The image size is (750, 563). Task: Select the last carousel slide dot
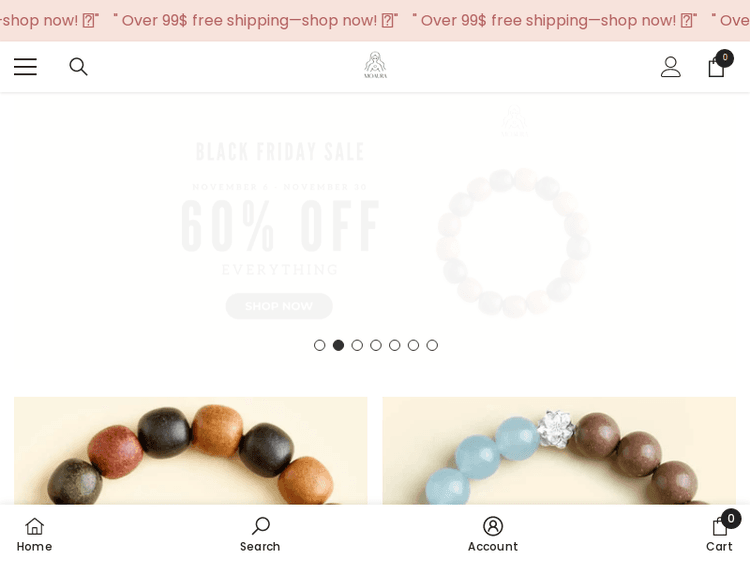click(x=432, y=345)
